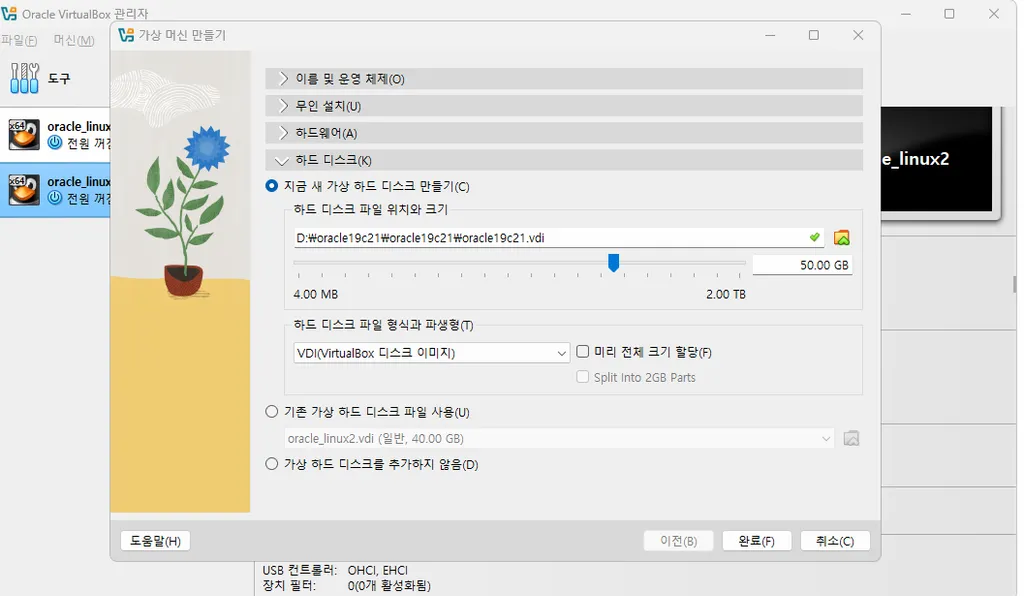
Task: Click the 도구 label in the sidebar
Action: click(59, 78)
